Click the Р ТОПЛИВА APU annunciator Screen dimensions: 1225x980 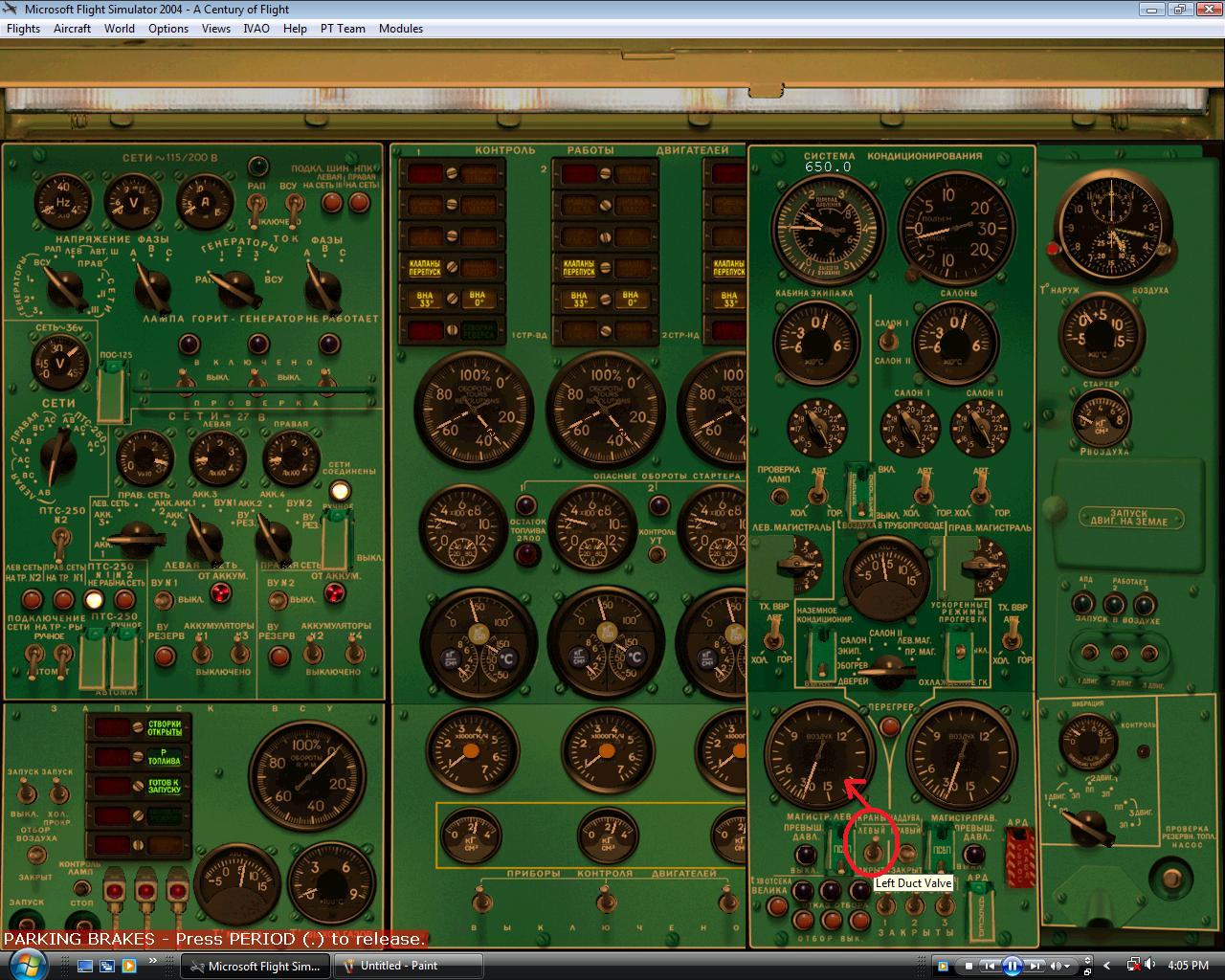[165, 759]
